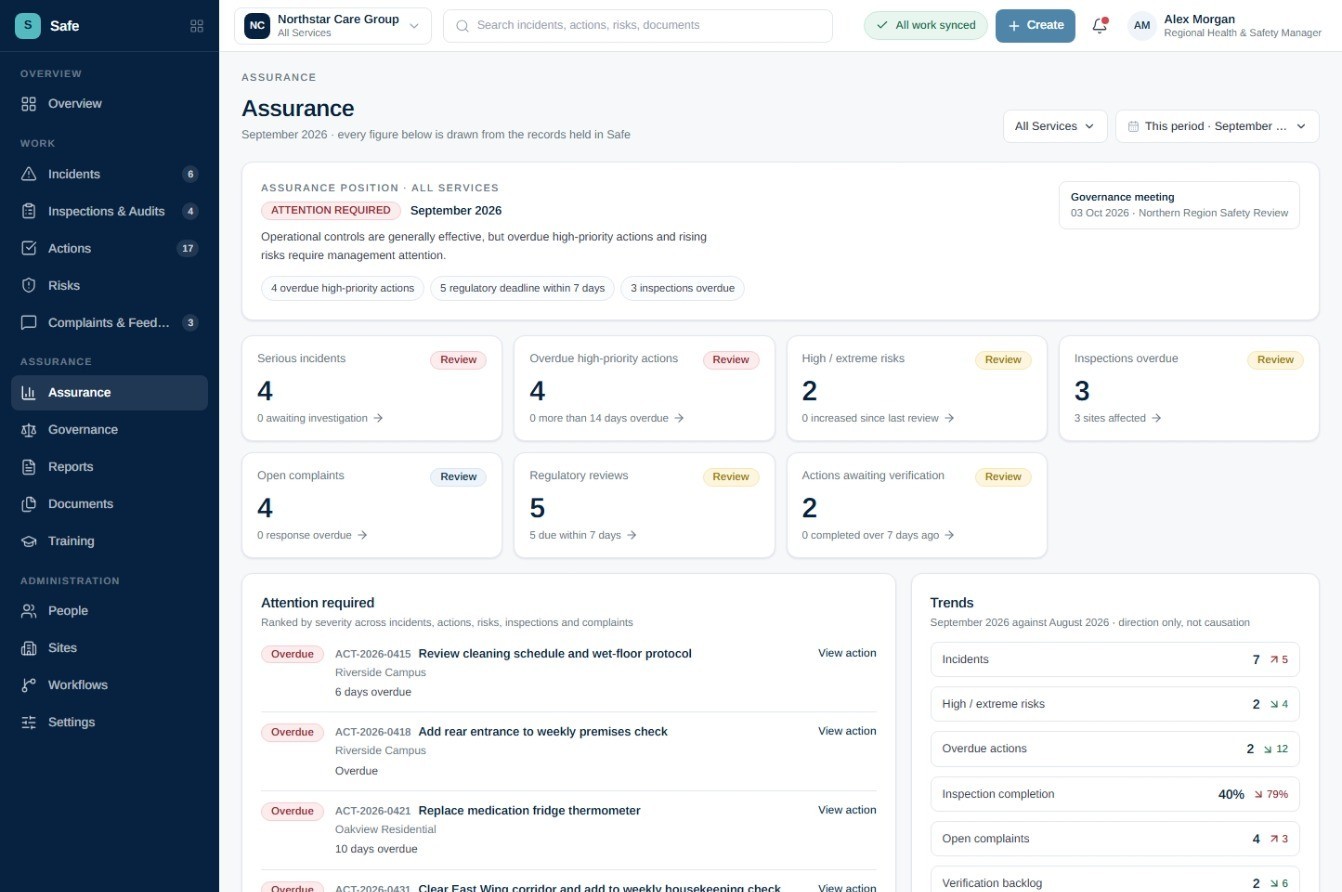The image size is (1342, 892).
Task: Click the NC organization badge
Action: pyautogui.click(x=257, y=26)
